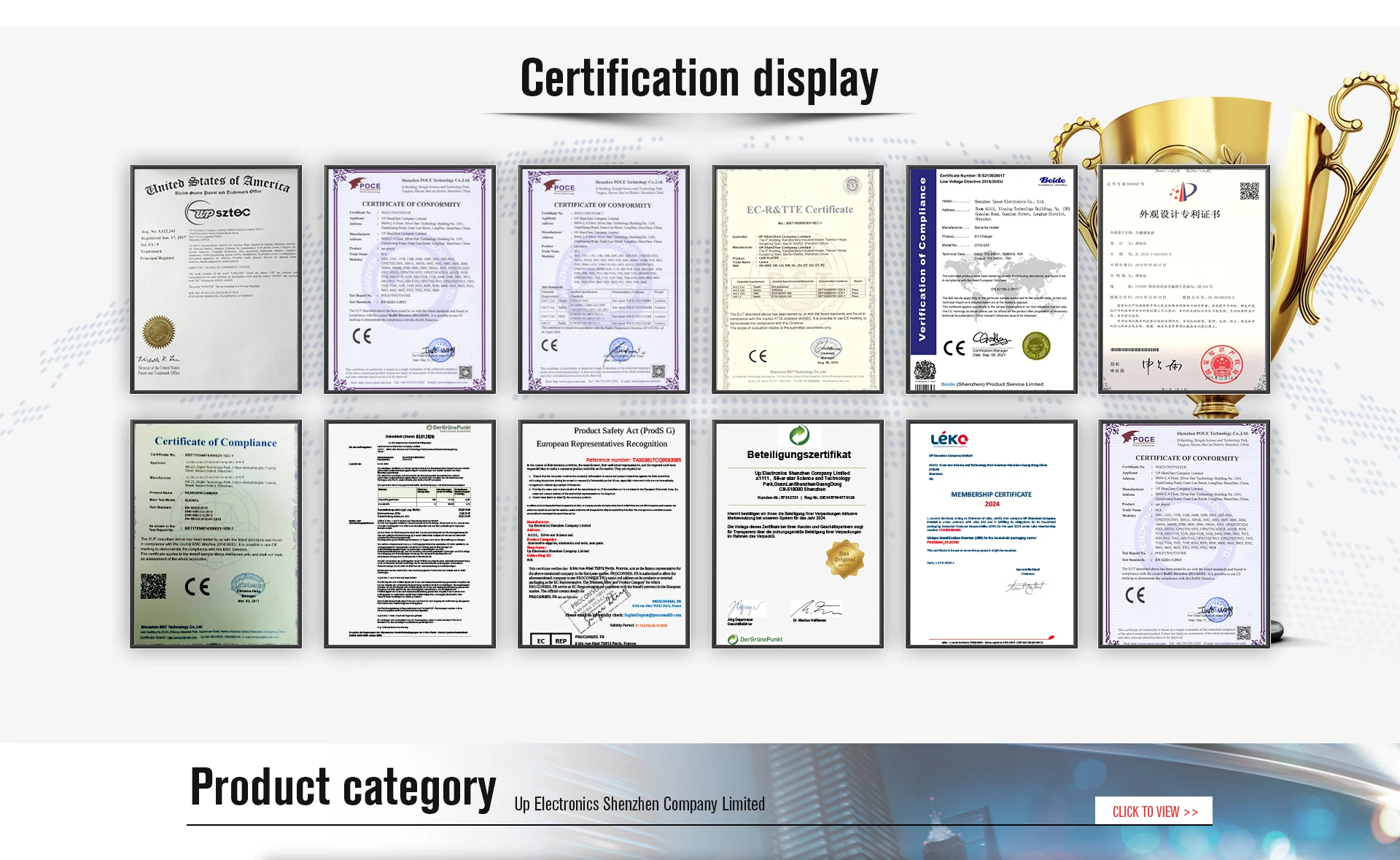Select the Beteiligungszertifikat certificate

click(798, 533)
